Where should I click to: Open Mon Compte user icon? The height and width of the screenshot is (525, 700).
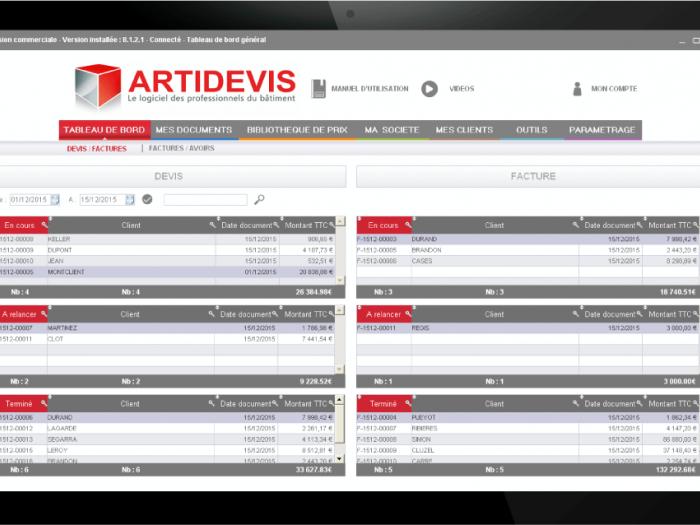577,88
